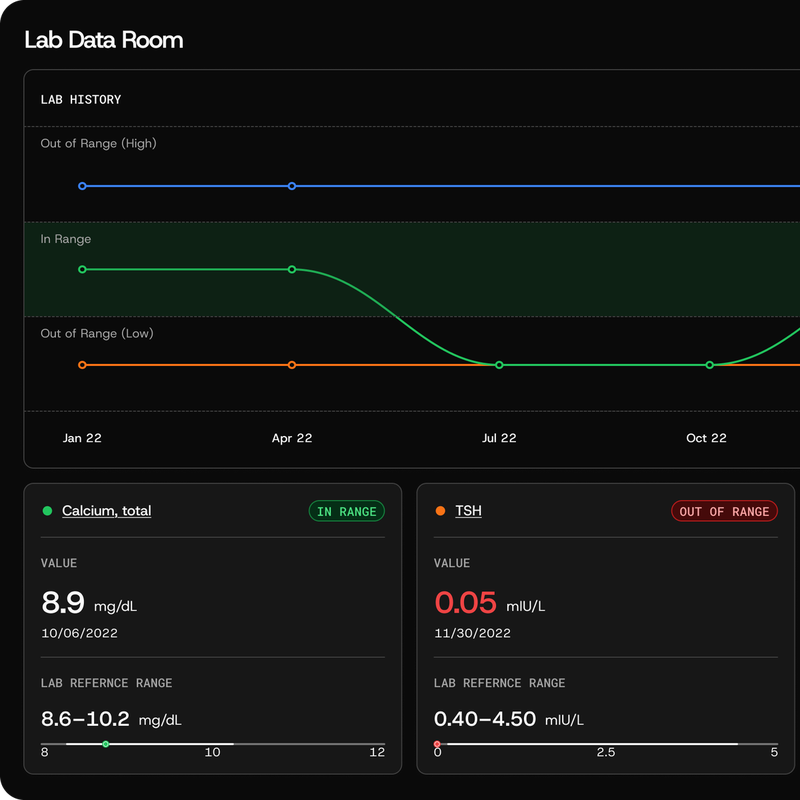
Task: Click the LAB HISTORY heading
Action: coord(81,99)
